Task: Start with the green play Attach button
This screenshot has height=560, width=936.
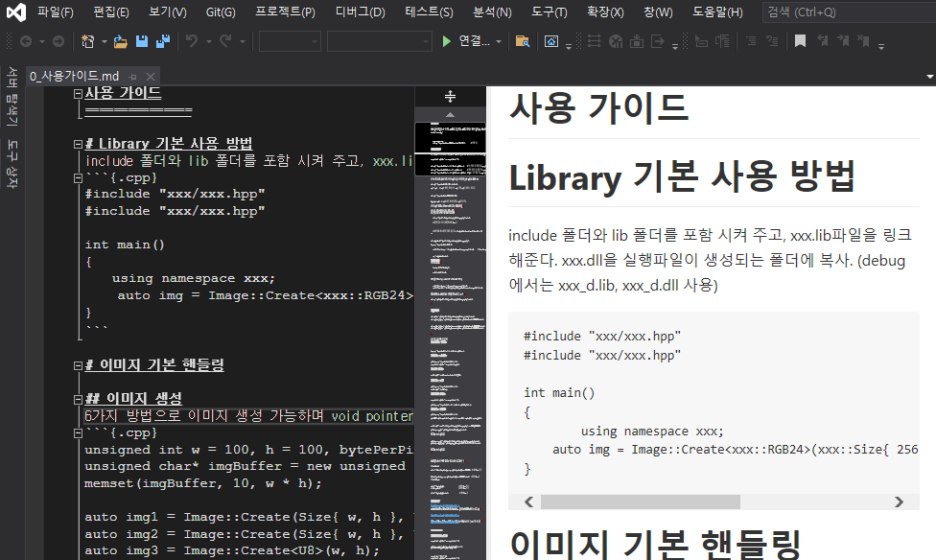Action: (447, 41)
